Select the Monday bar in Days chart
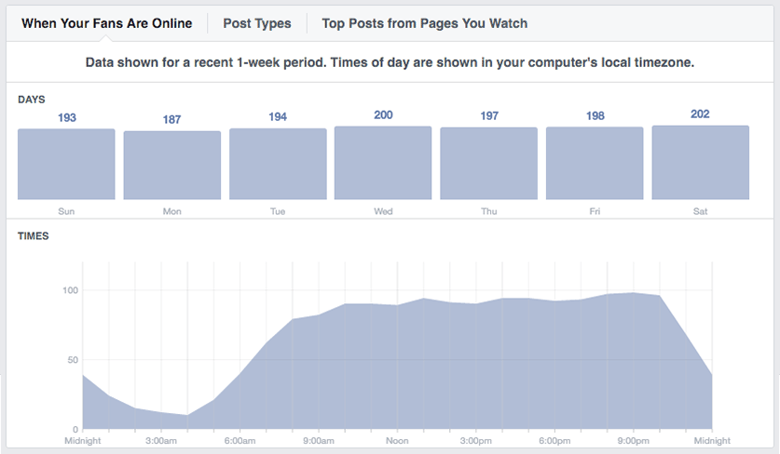The height and width of the screenshot is (454, 780). pyautogui.click(x=172, y=165)
